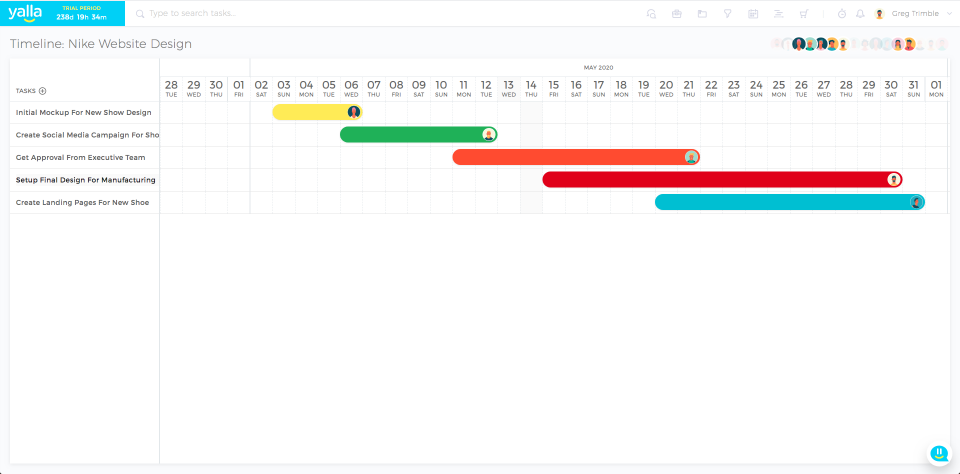Open task 'Create Landing Pages For New Shoe'
Viewport: 960px width, 474px height.
tap(82, 202)
